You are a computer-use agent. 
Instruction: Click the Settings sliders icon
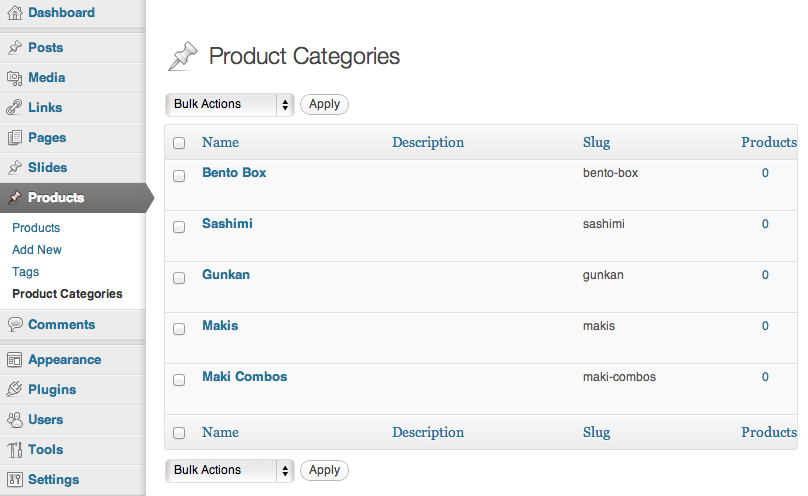click(15, 480)
